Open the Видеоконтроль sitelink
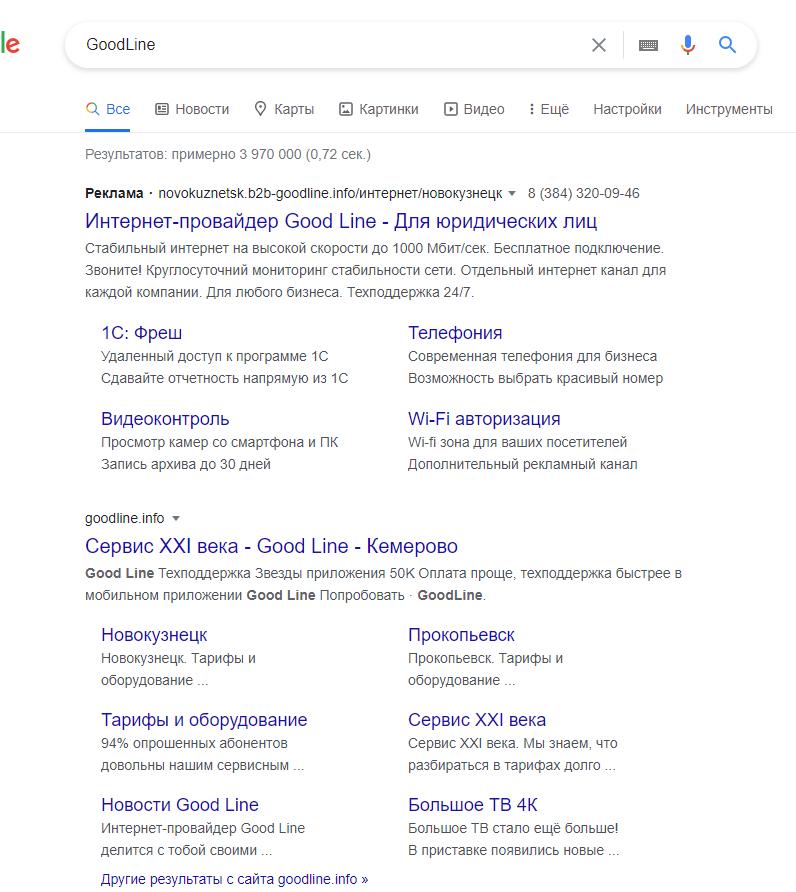Image resolution: width=796 pixels, height=892 pixels. pyautogui.click(x=165, y=419)
